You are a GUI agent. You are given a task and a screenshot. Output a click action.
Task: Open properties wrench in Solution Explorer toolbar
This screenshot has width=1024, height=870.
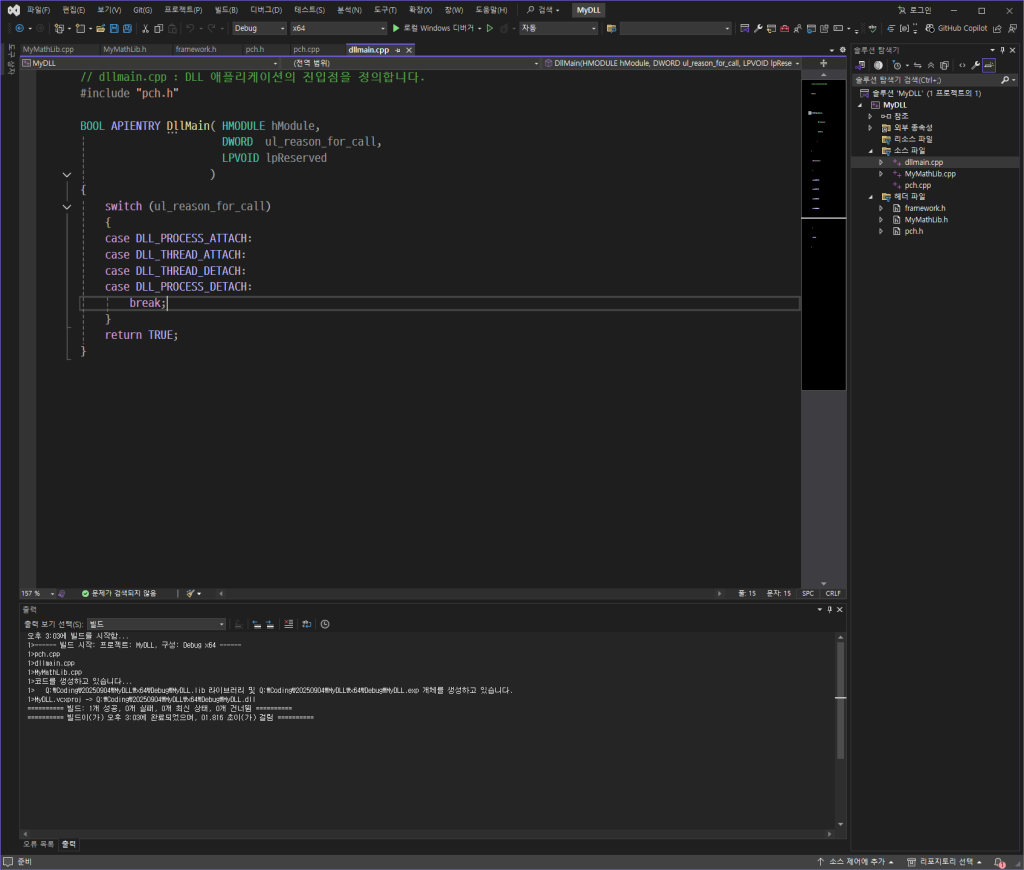coord(975,65)
